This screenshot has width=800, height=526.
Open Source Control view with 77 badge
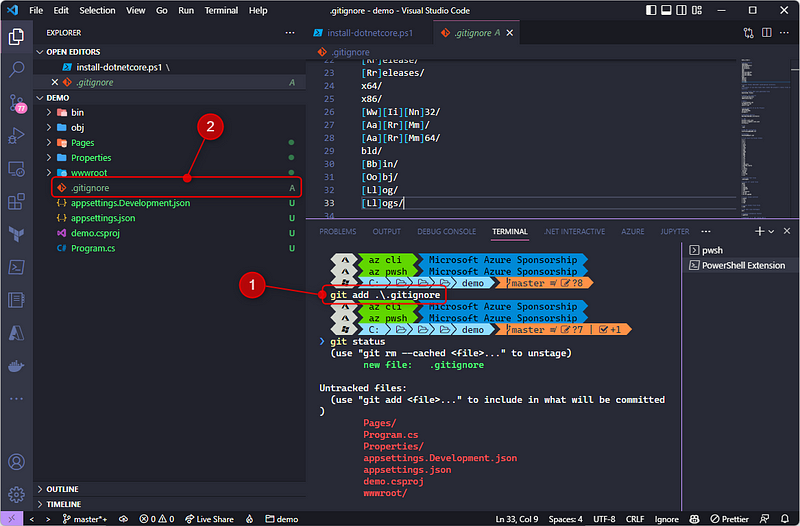click(16, 103)
